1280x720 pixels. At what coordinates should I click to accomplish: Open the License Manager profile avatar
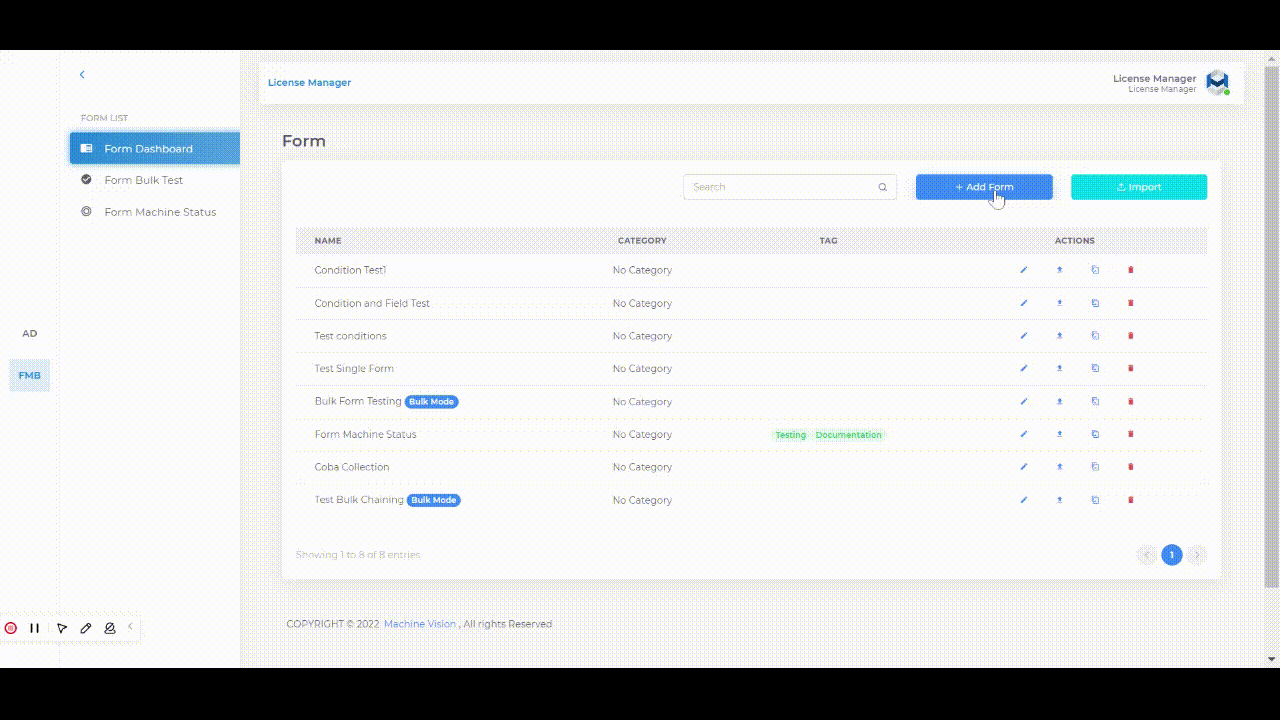[1217, 83]
